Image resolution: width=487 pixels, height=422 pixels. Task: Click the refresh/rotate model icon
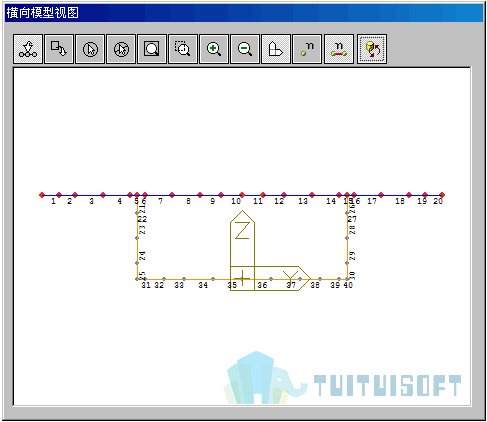point(372,49)
